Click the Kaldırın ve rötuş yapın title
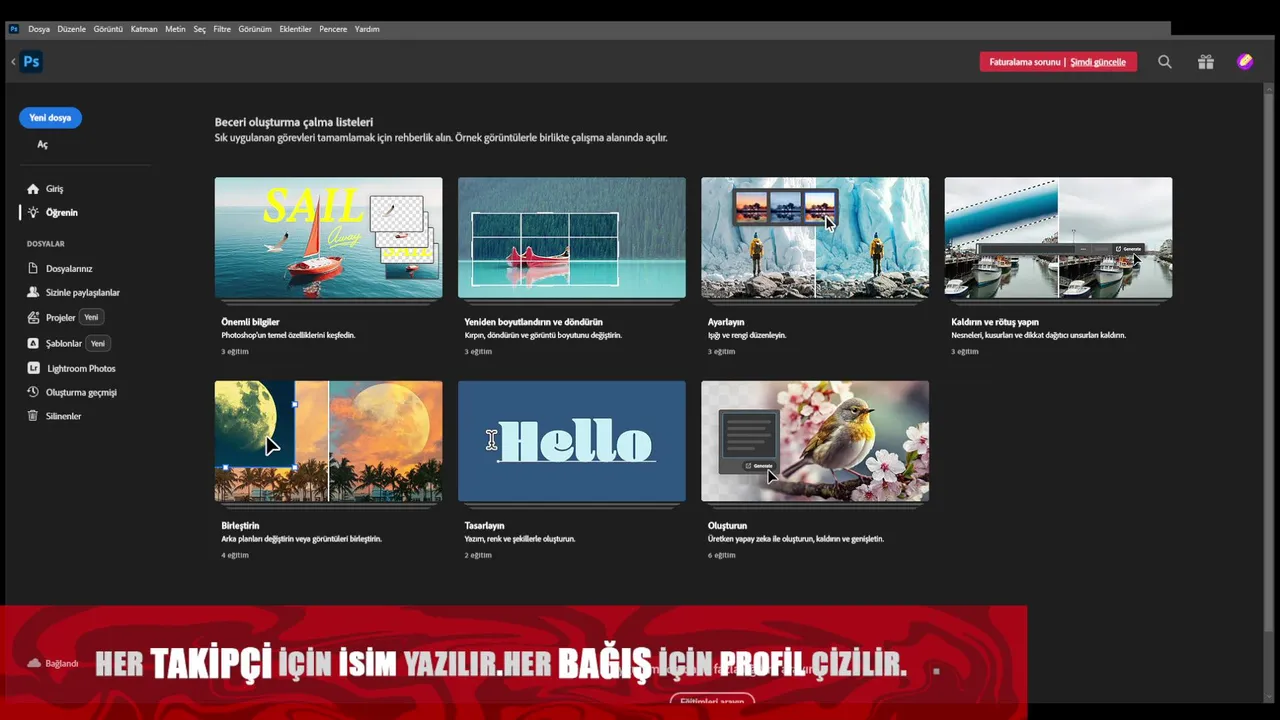The image size is (1280, 720). pyautogui.click(x=995, y=322)
